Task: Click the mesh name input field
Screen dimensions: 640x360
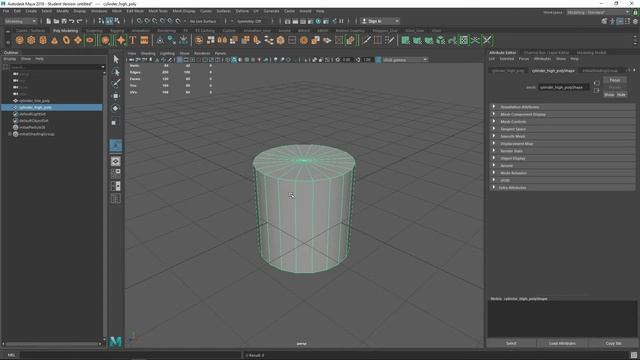Action: pos(563,87)
